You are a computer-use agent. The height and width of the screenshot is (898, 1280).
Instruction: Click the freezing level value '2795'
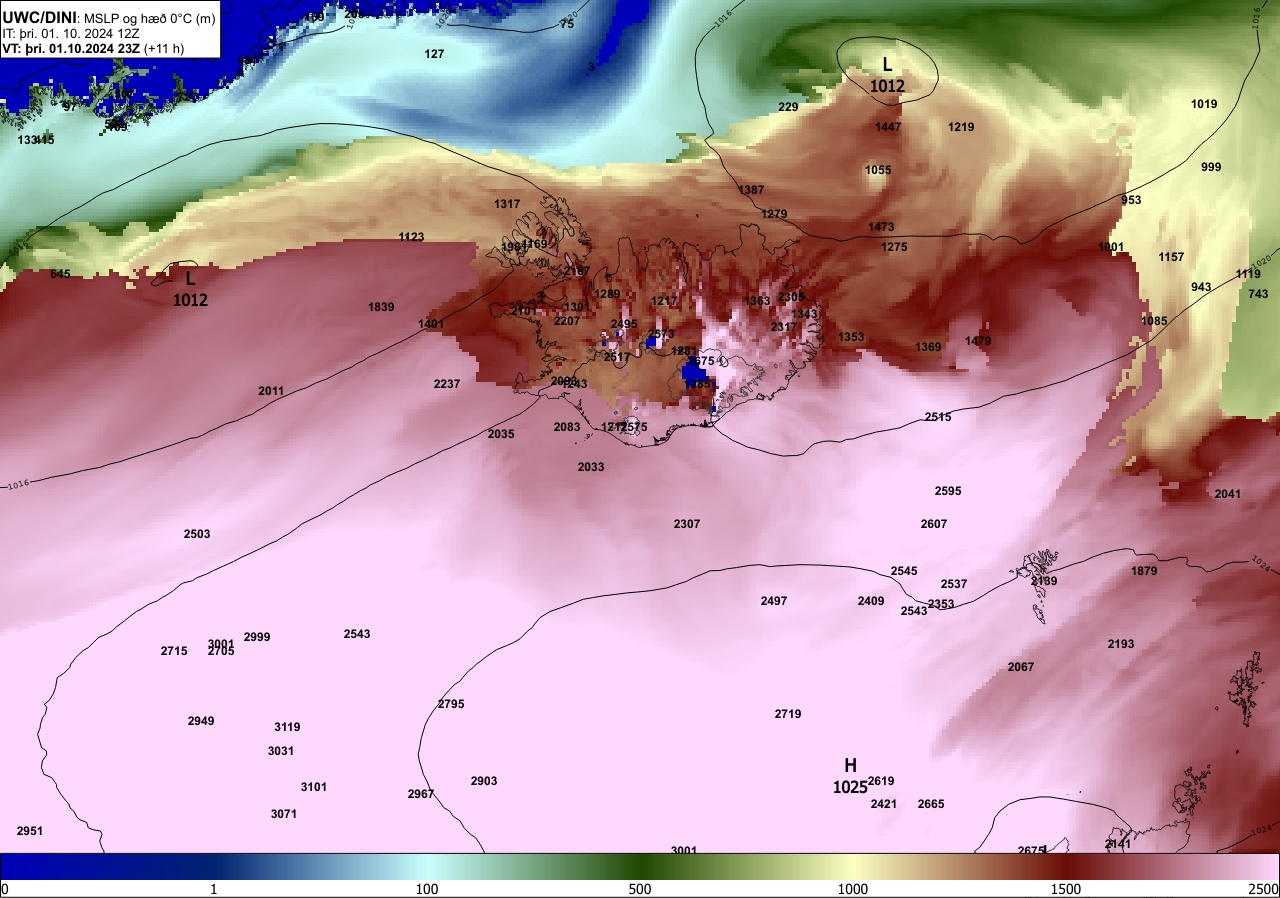pyautogui.click(x=451, y=704)
